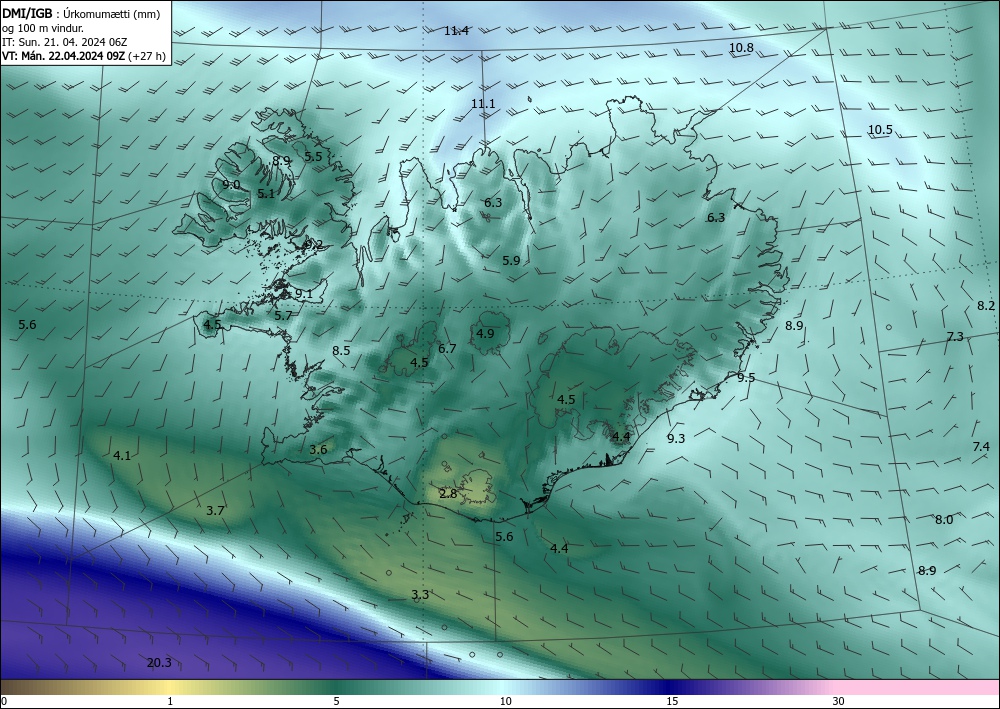Click the 3.6 value on Reykjanes peninsula
The width and height of the screenshot is (1000, 709).
click(318, 450)
